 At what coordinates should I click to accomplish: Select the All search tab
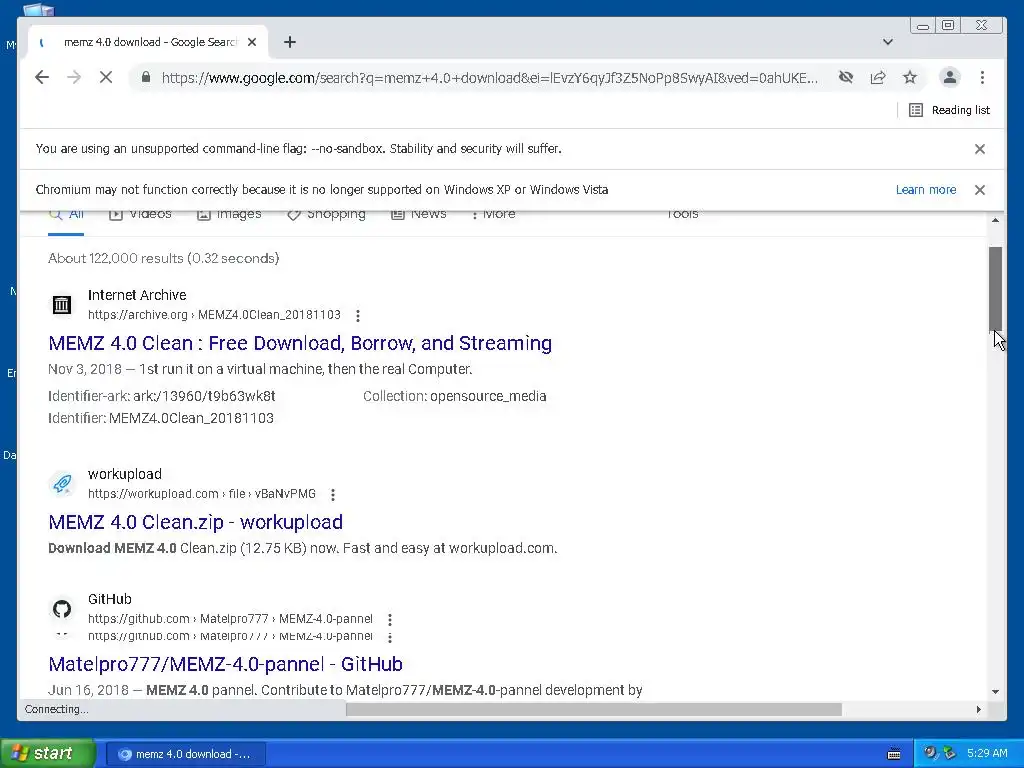66,214
